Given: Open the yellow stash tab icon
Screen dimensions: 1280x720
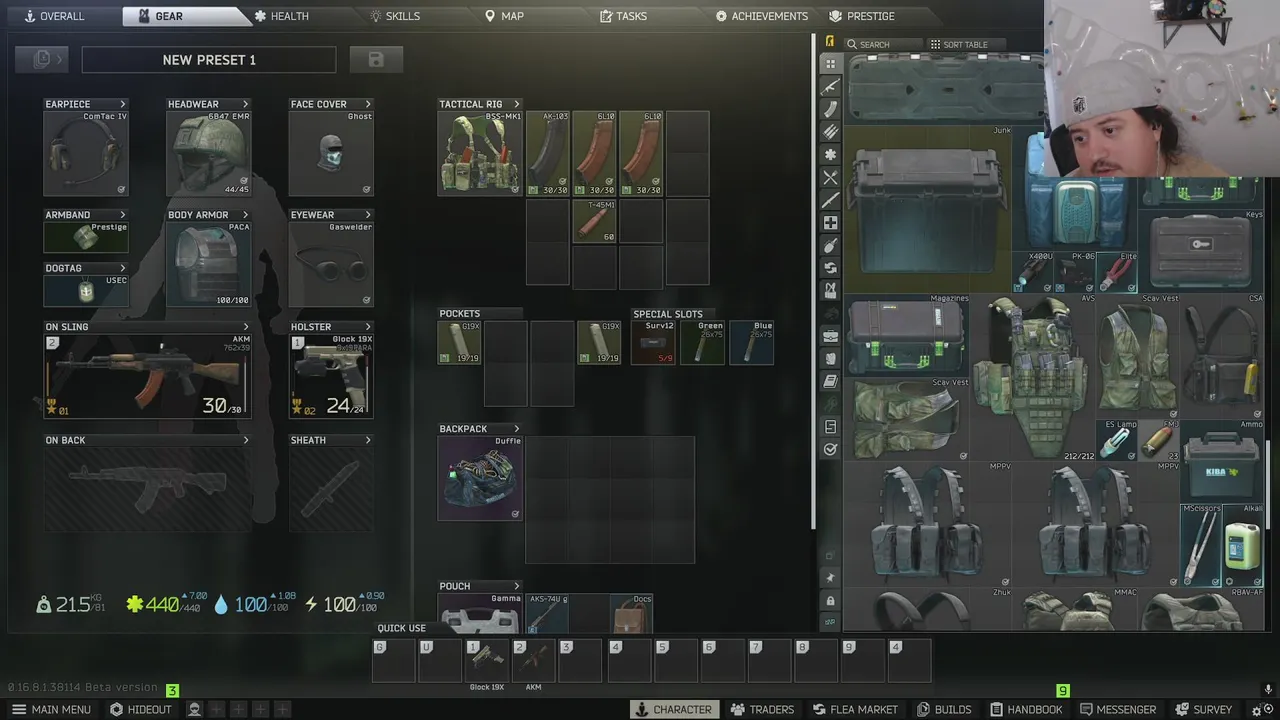Looking at the screenshot, I should [830, 42].
